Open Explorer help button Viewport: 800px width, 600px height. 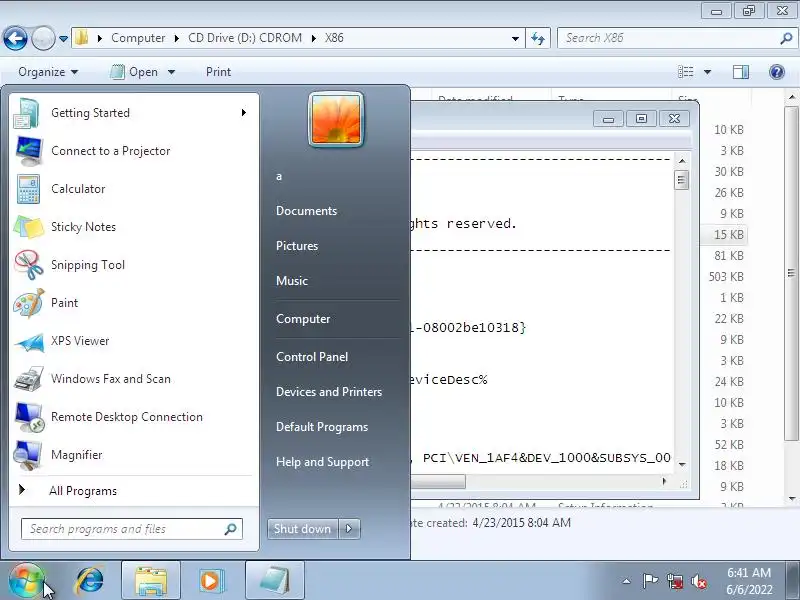(777, 72)
